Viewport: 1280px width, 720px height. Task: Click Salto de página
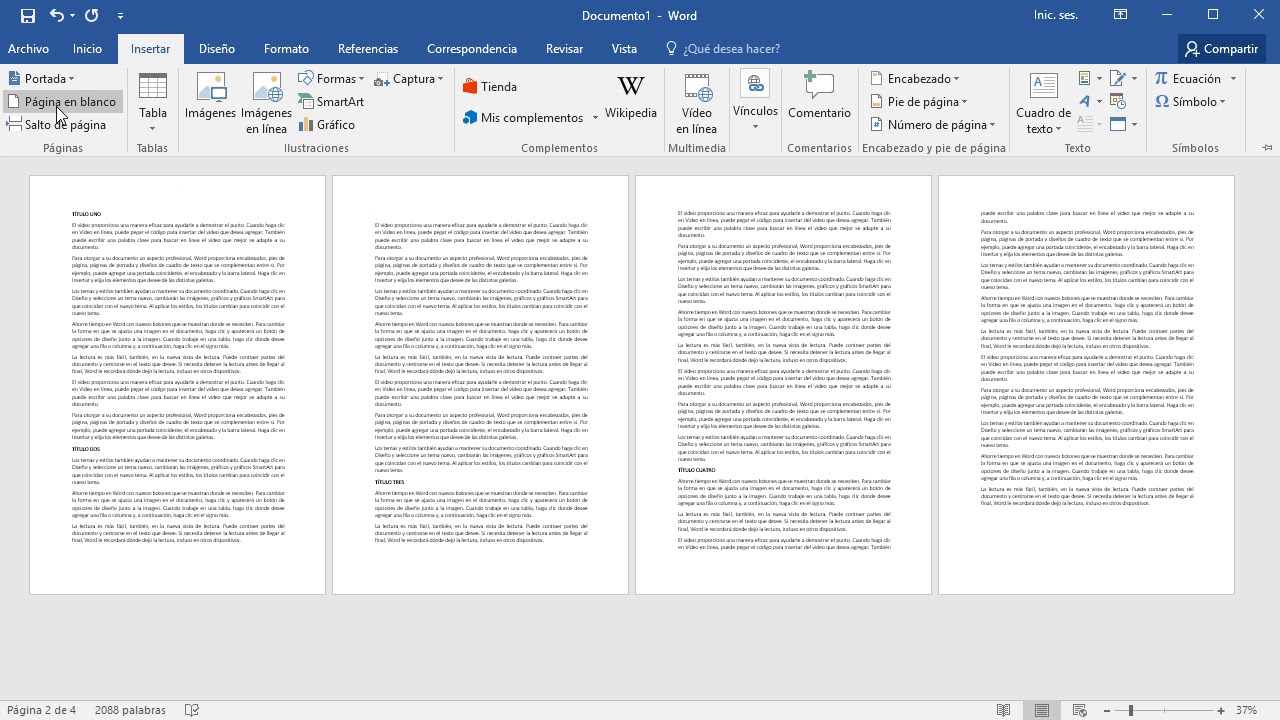pyautogui.click(x=57, y=124)
